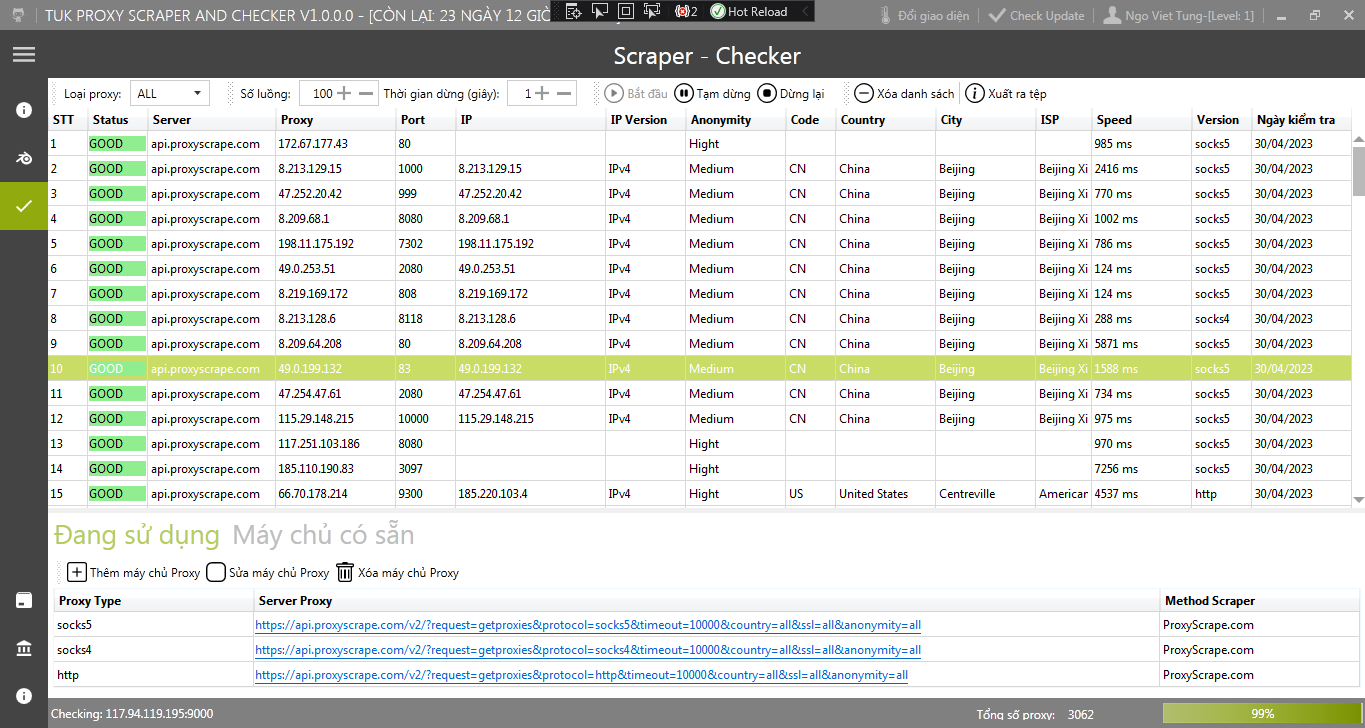This screenshot has width=1365, height=728.
Task: Open the socks5 ProxyScrape API link
Action: pyautogui.click(x=588, y=625)
